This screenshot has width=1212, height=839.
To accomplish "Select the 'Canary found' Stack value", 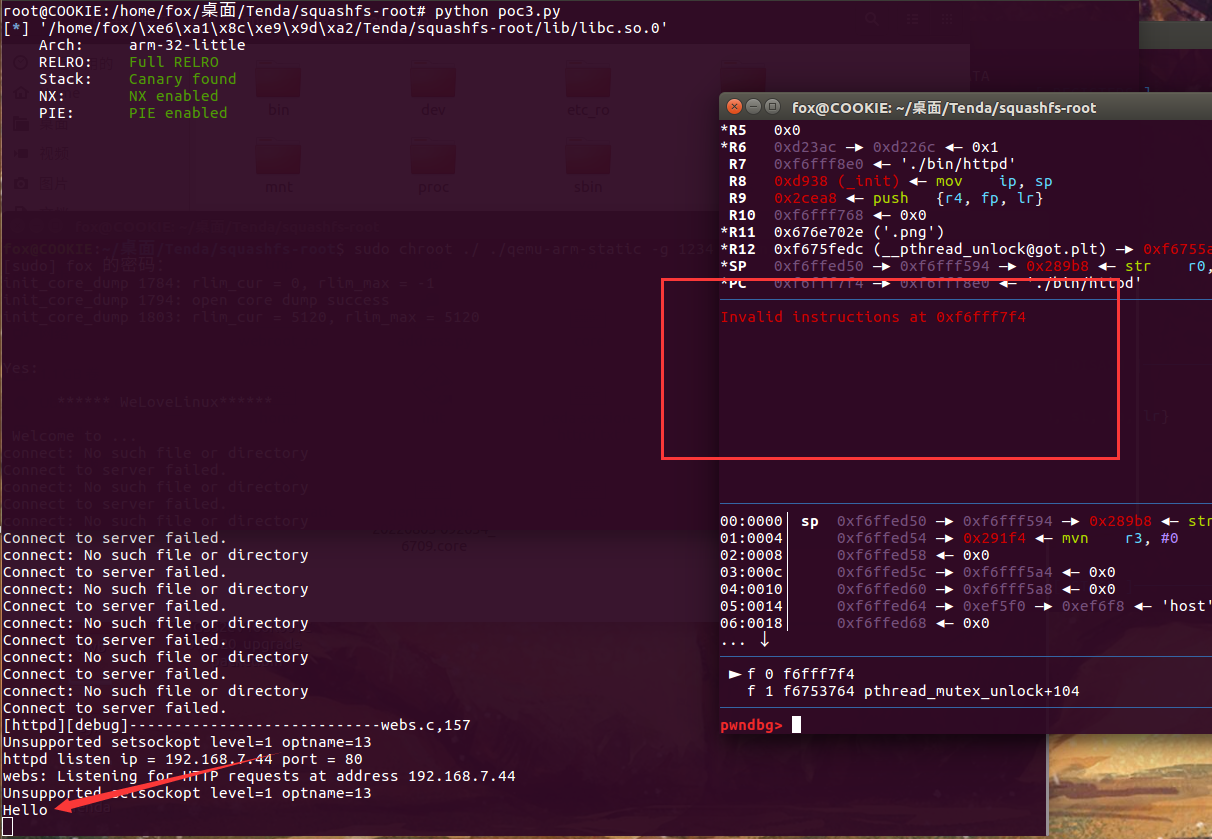I will point(183,79).
